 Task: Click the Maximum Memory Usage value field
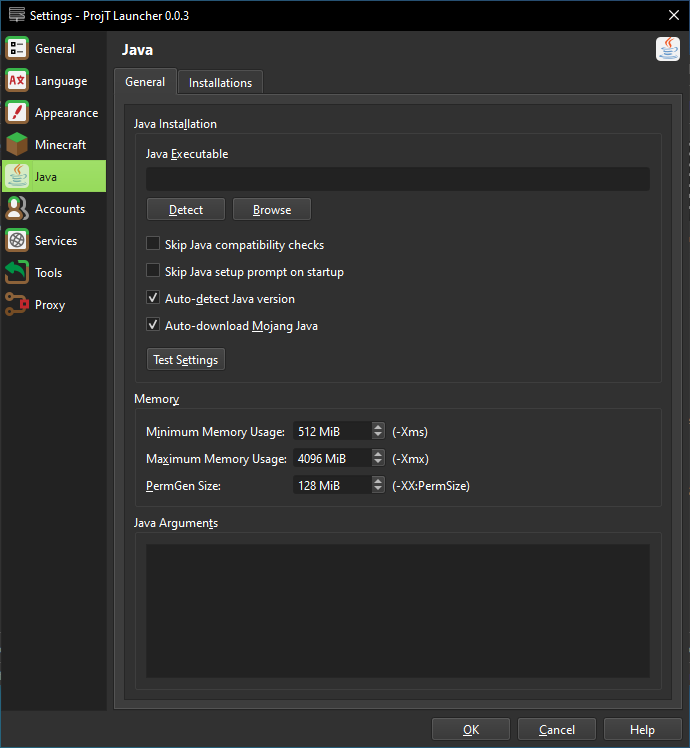[332, 458]
